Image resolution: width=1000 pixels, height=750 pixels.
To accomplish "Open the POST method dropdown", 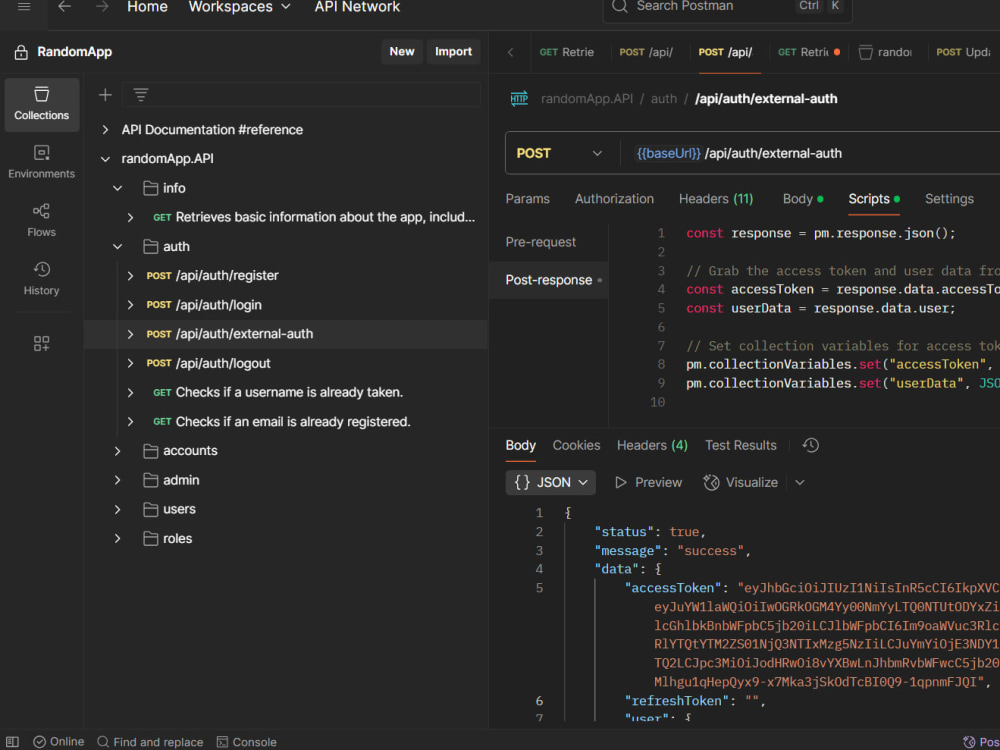I will point(559,153).
